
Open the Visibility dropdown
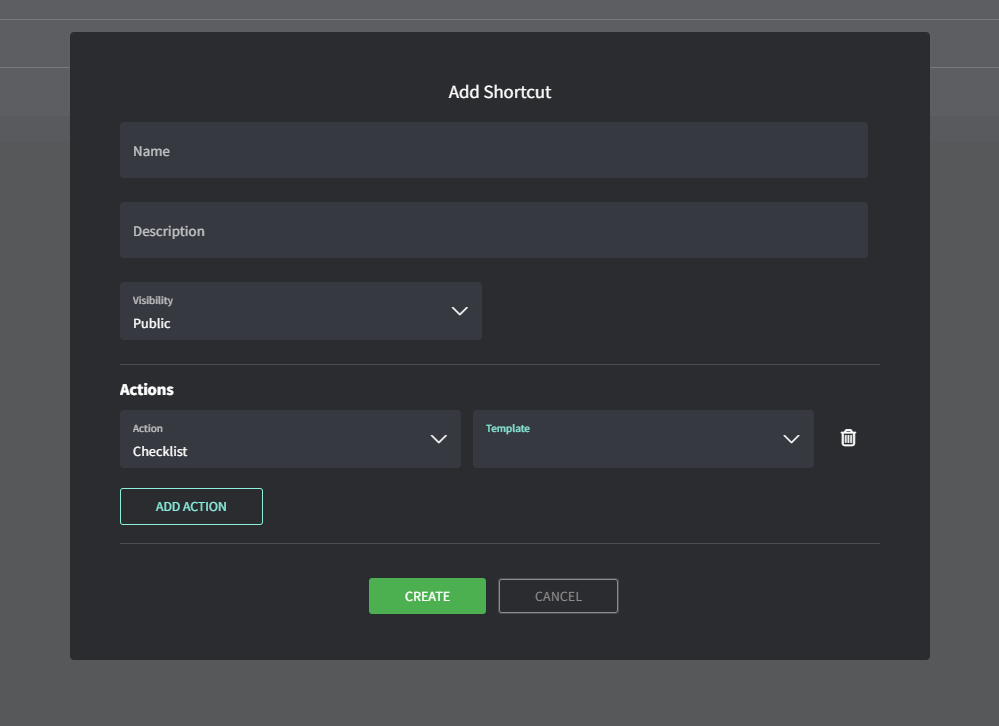[x=300, y=311]
